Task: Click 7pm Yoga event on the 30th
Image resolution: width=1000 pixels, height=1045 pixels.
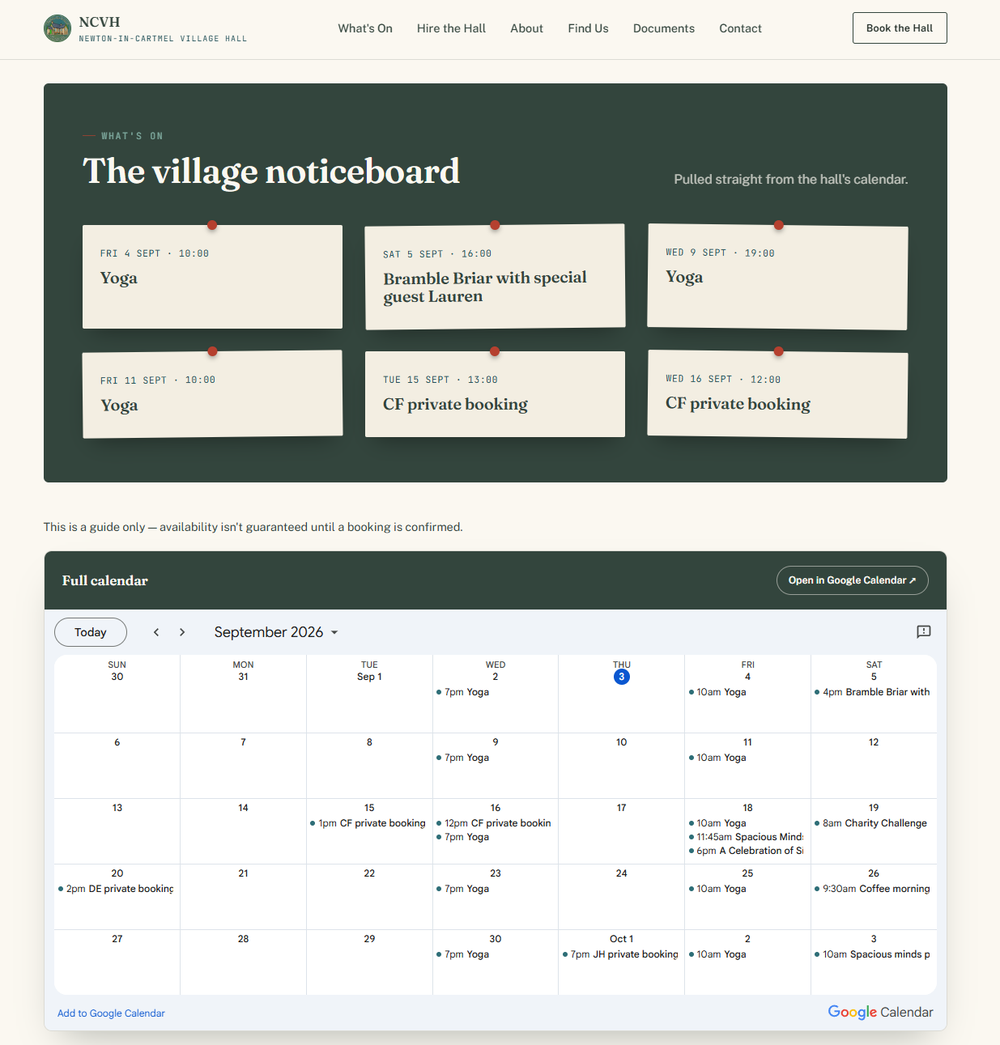Action: (x=495, y=954)
